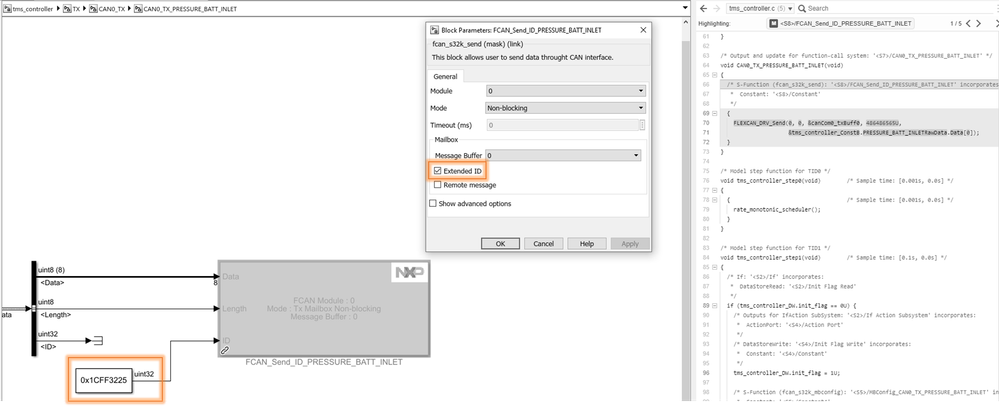Viewport: 999px width, 407px height.
Task: Select the bus selector vertical bar block
Action: 34,308
